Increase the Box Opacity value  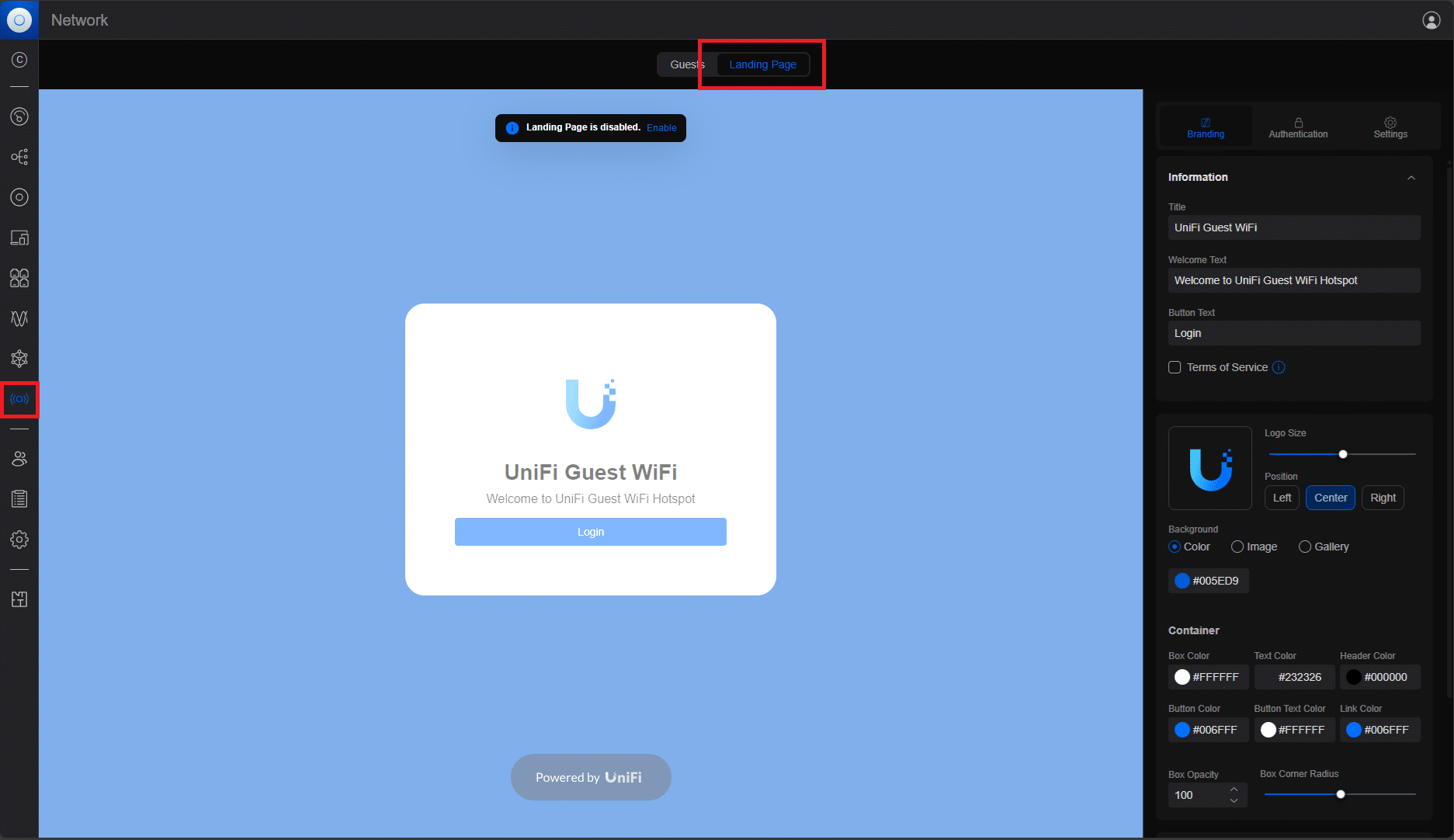[1234, 790]
